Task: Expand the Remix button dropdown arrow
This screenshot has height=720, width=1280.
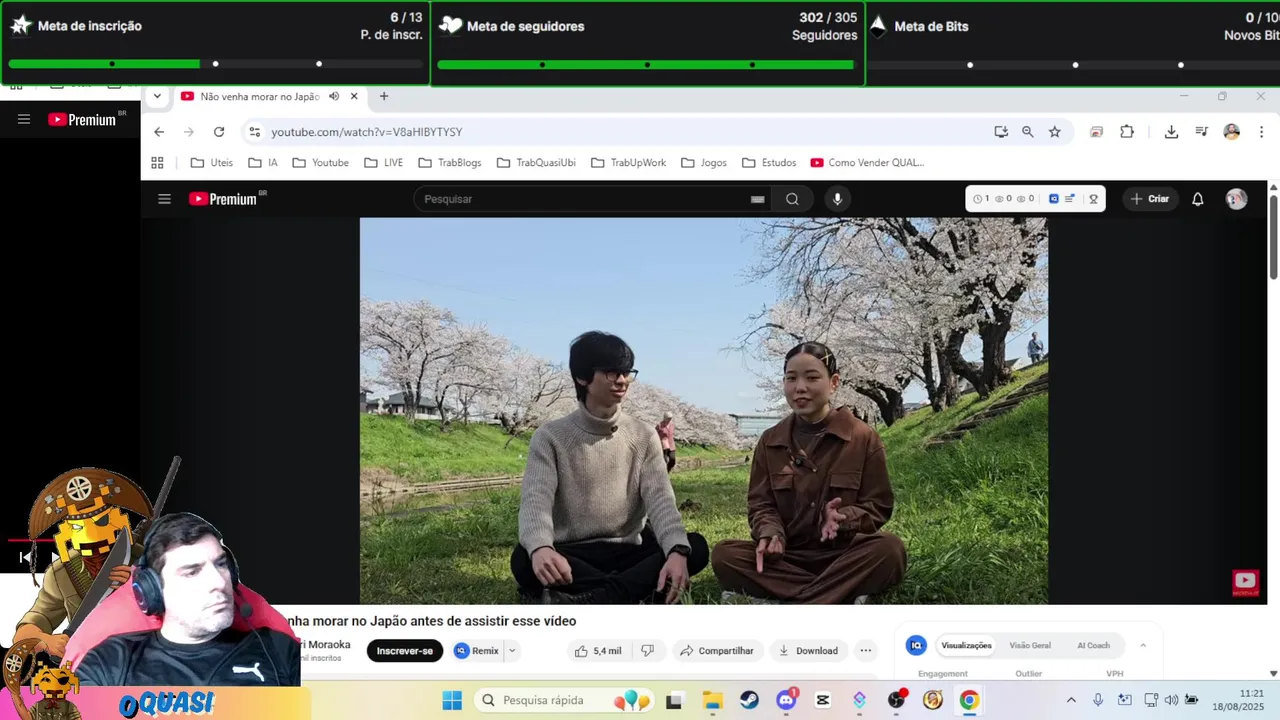Action: pos(512,651)
